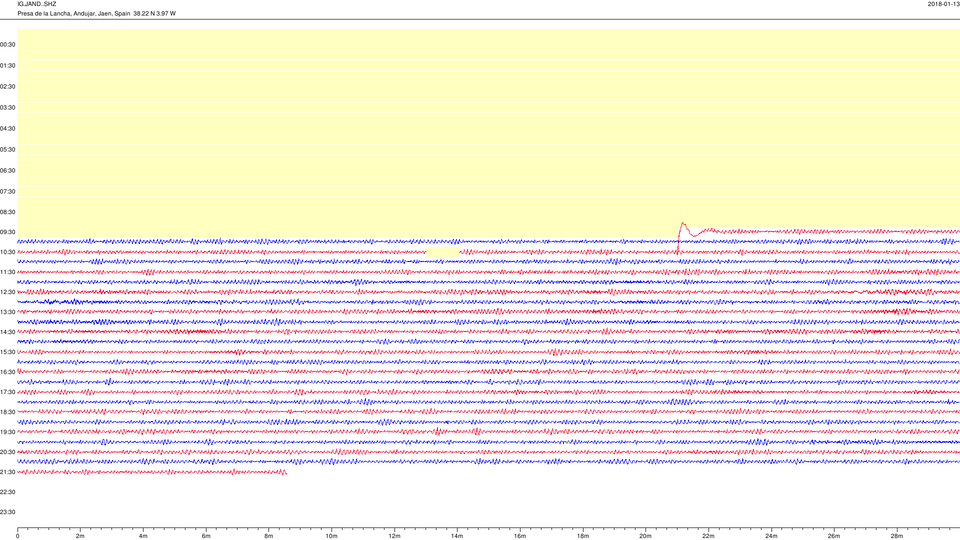Select the 14:30 time row label

[8, 332]
